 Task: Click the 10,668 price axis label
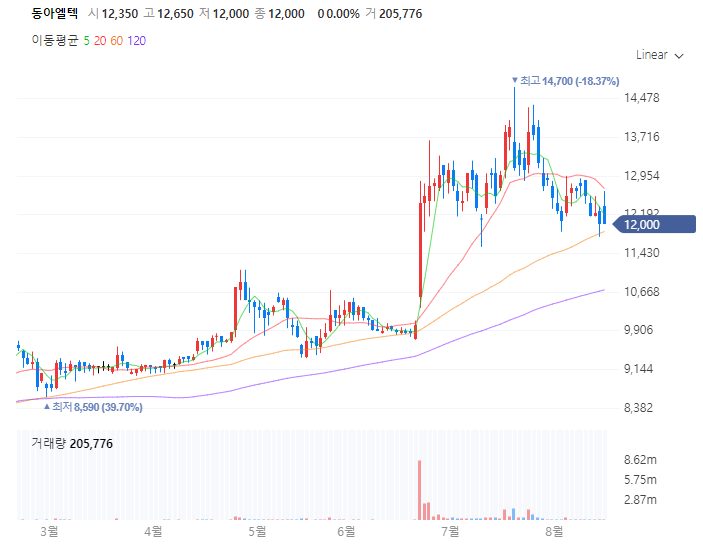coord(642,292)
